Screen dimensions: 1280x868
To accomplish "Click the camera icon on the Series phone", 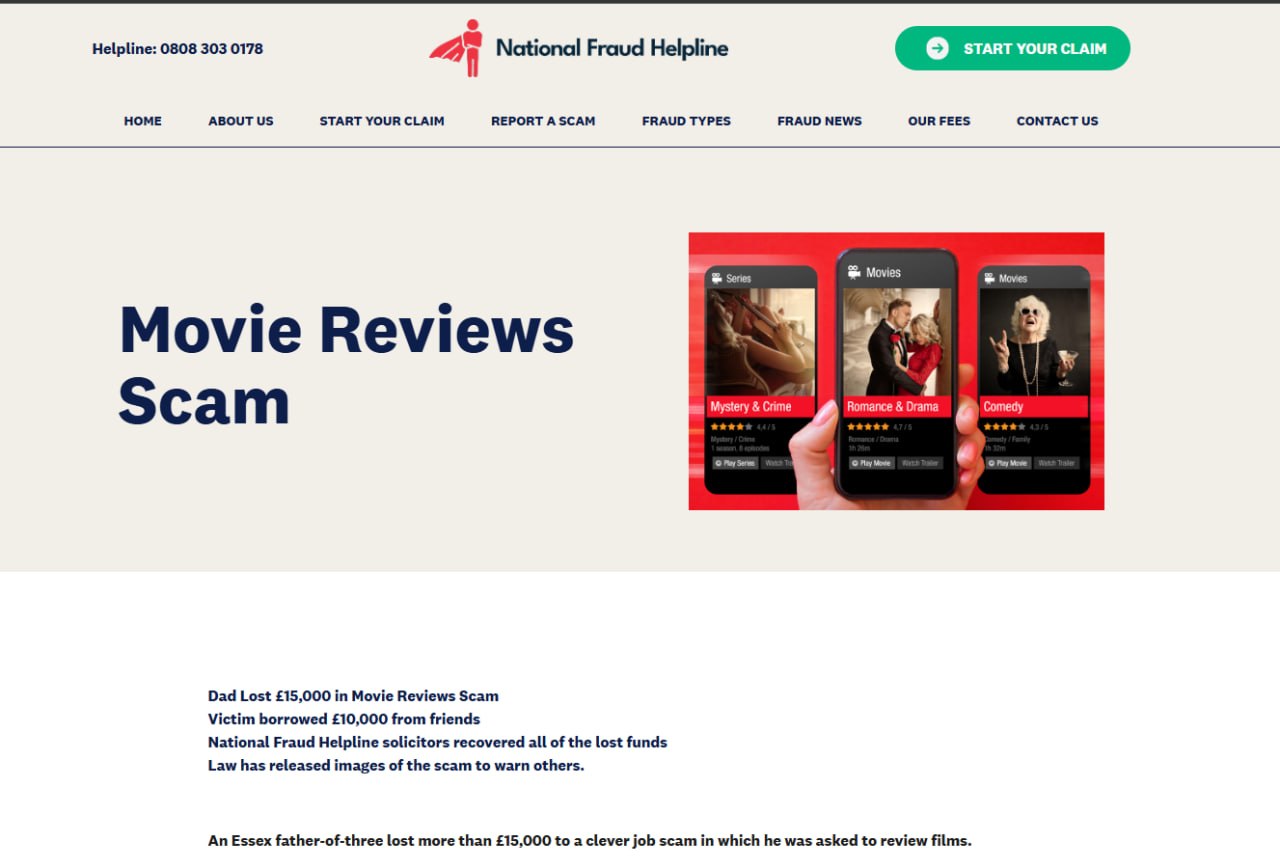I will coord(717,278).
